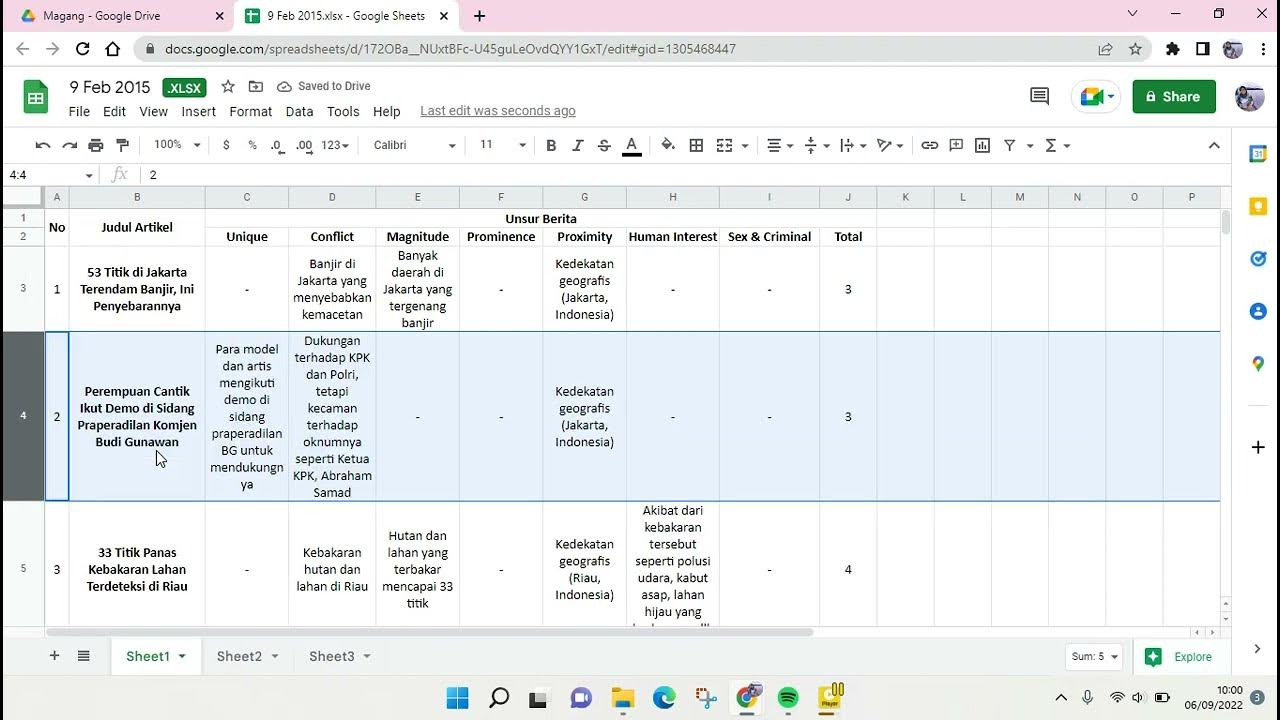Switch to the Sheet2 tab
Screen dimensions: 1280x720
coord(247,656)
